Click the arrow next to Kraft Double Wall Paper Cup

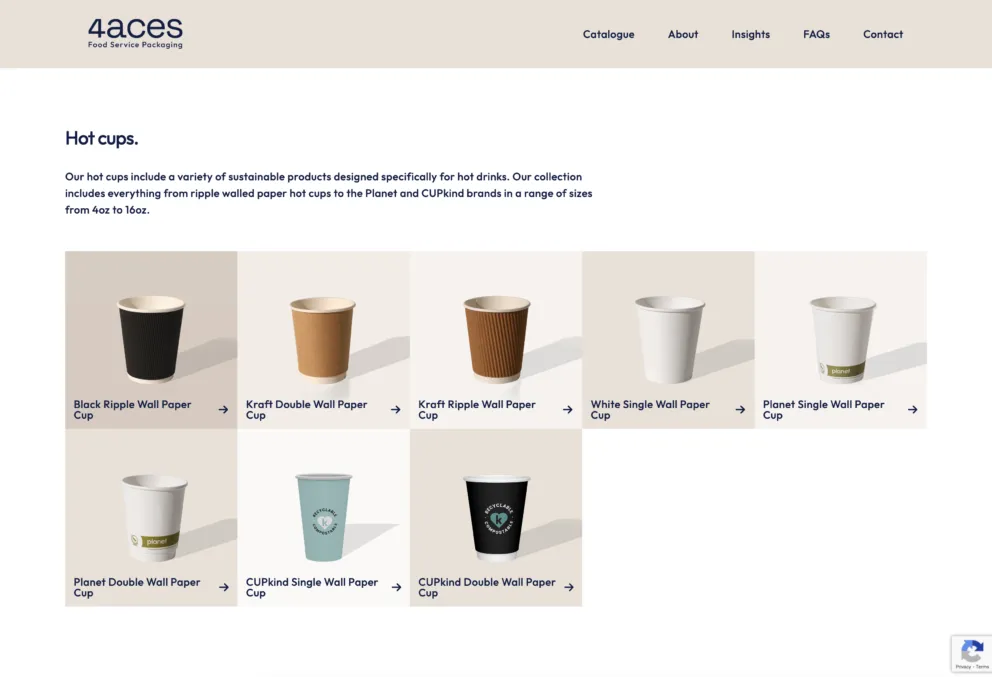point(395,409)
